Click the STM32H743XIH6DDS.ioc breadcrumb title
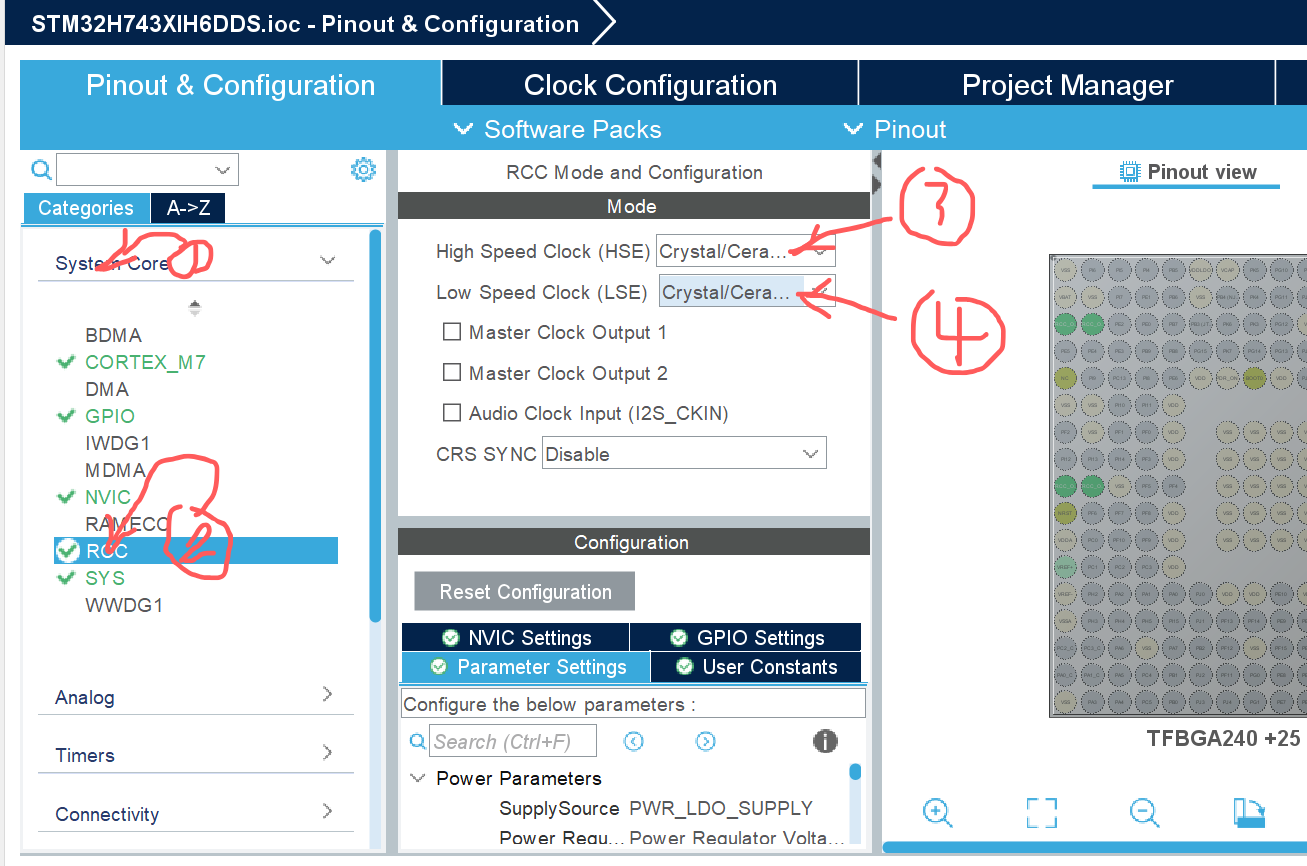The height and width of the screenshot is (866, 1307). point(305,24)
